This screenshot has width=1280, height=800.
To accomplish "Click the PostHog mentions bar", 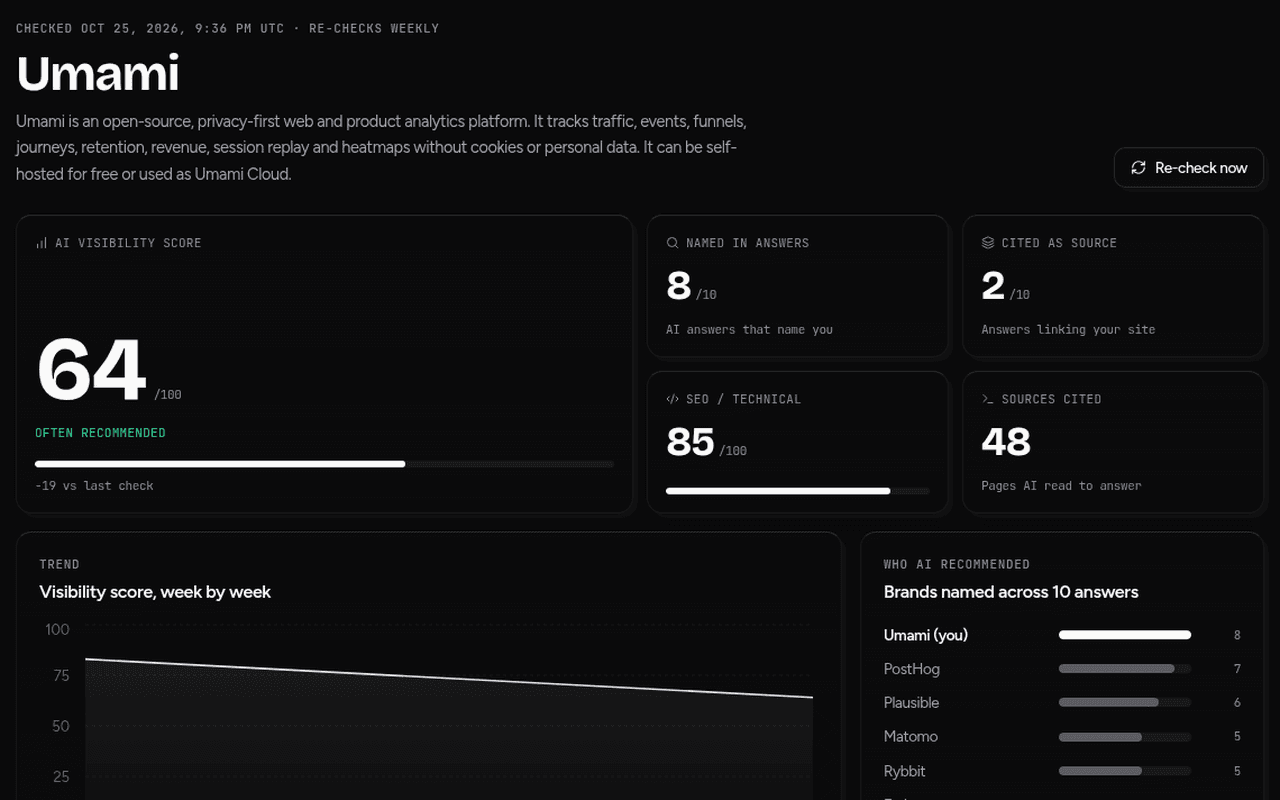I will (1125, 669).
